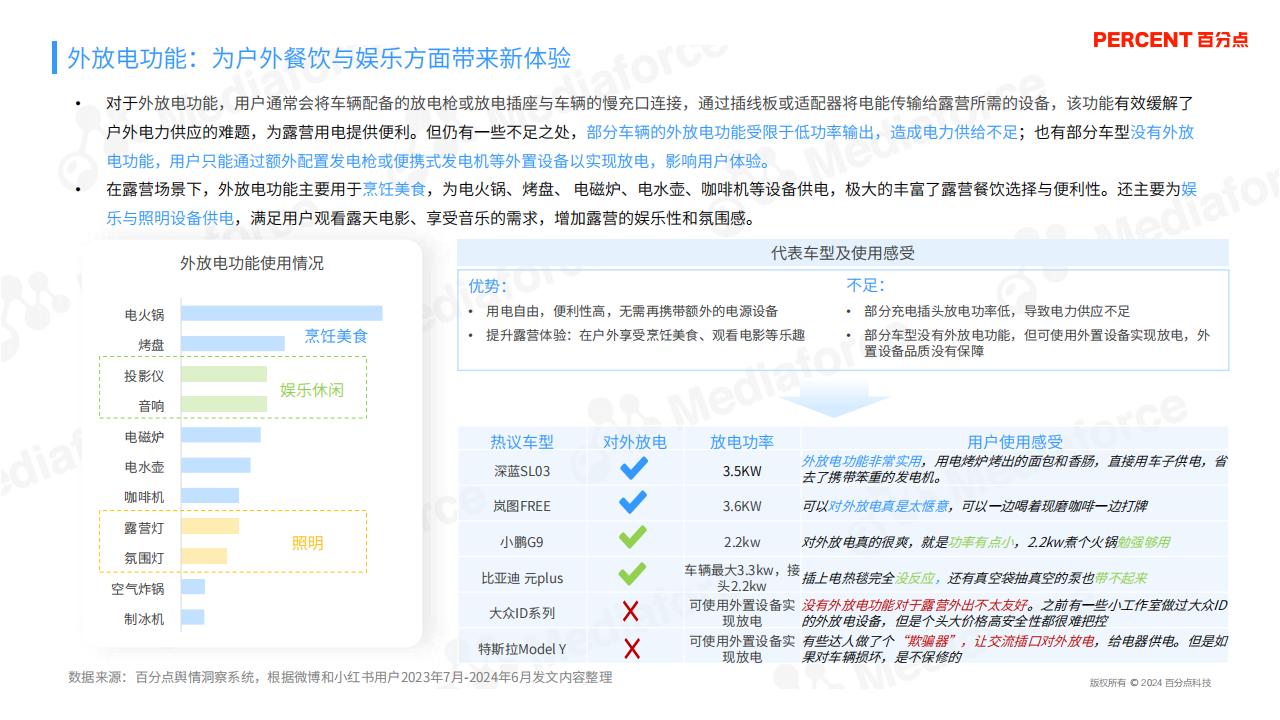The height and width of the screenshot is (720, 1280).
Task: Click the 3.6KW power value
Action: click(x=742, y=506)
